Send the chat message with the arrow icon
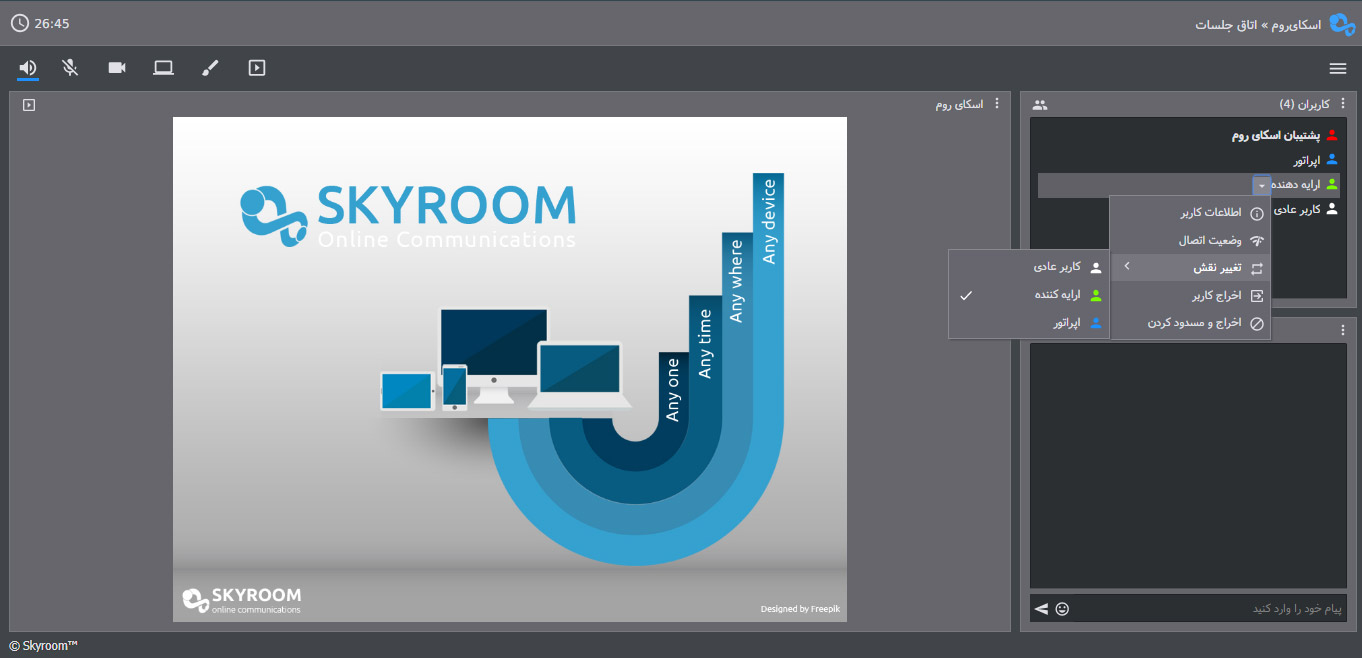The image size is (1362, 658). tap(1041, 608)
